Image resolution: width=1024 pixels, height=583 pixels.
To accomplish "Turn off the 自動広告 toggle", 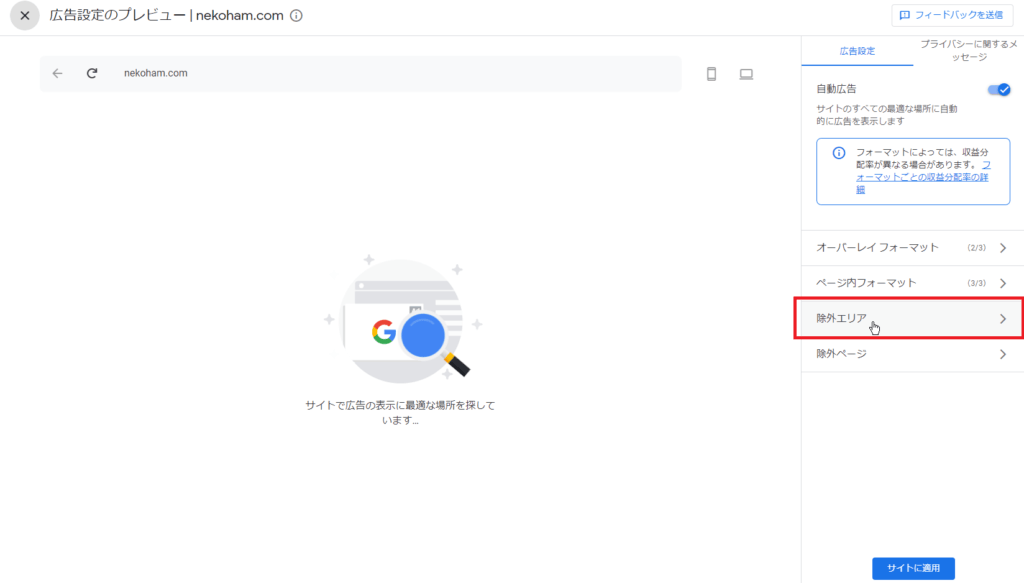I will coord(999,89).
